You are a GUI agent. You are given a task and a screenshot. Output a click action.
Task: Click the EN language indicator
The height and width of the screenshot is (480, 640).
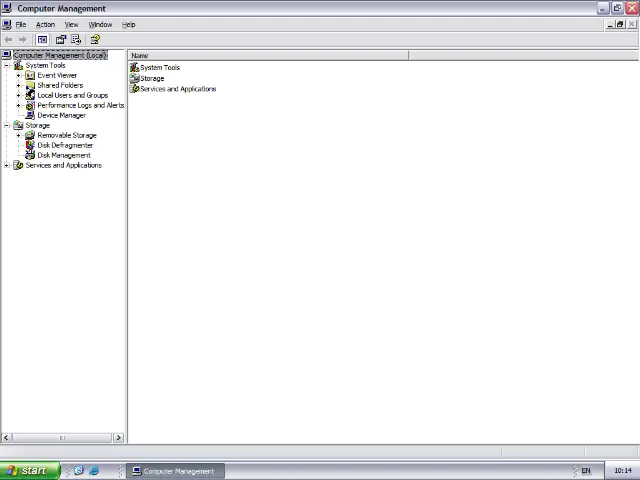tap(586, 471)
